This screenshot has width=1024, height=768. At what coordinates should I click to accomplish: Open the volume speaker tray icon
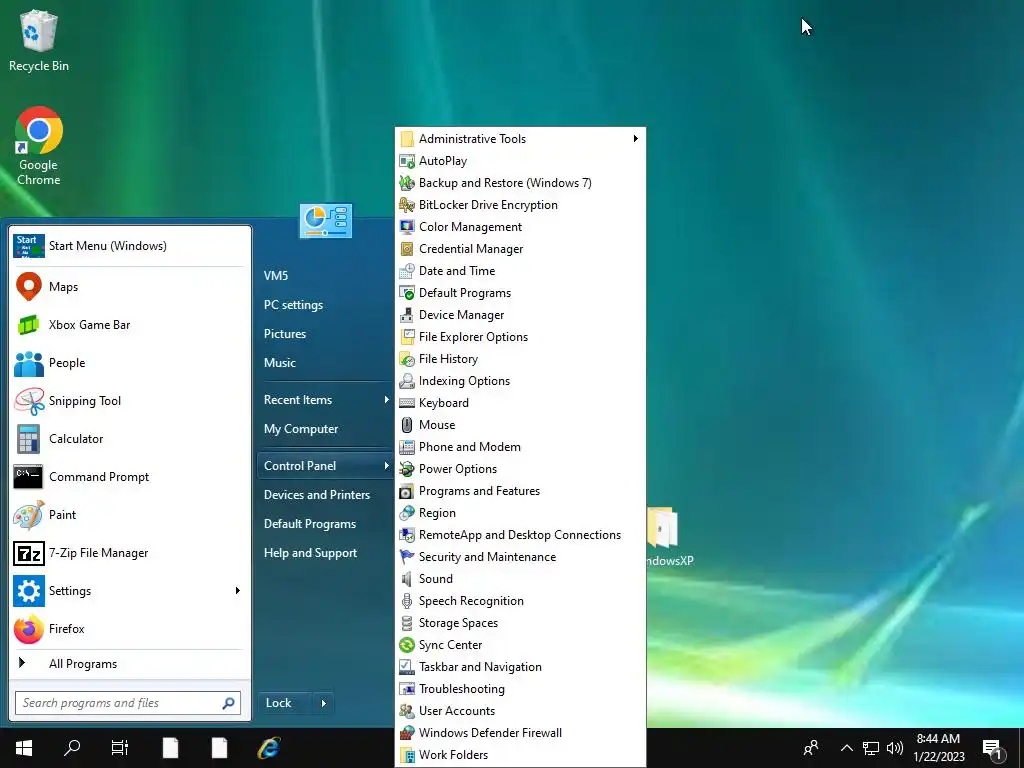tap(895, 748)
